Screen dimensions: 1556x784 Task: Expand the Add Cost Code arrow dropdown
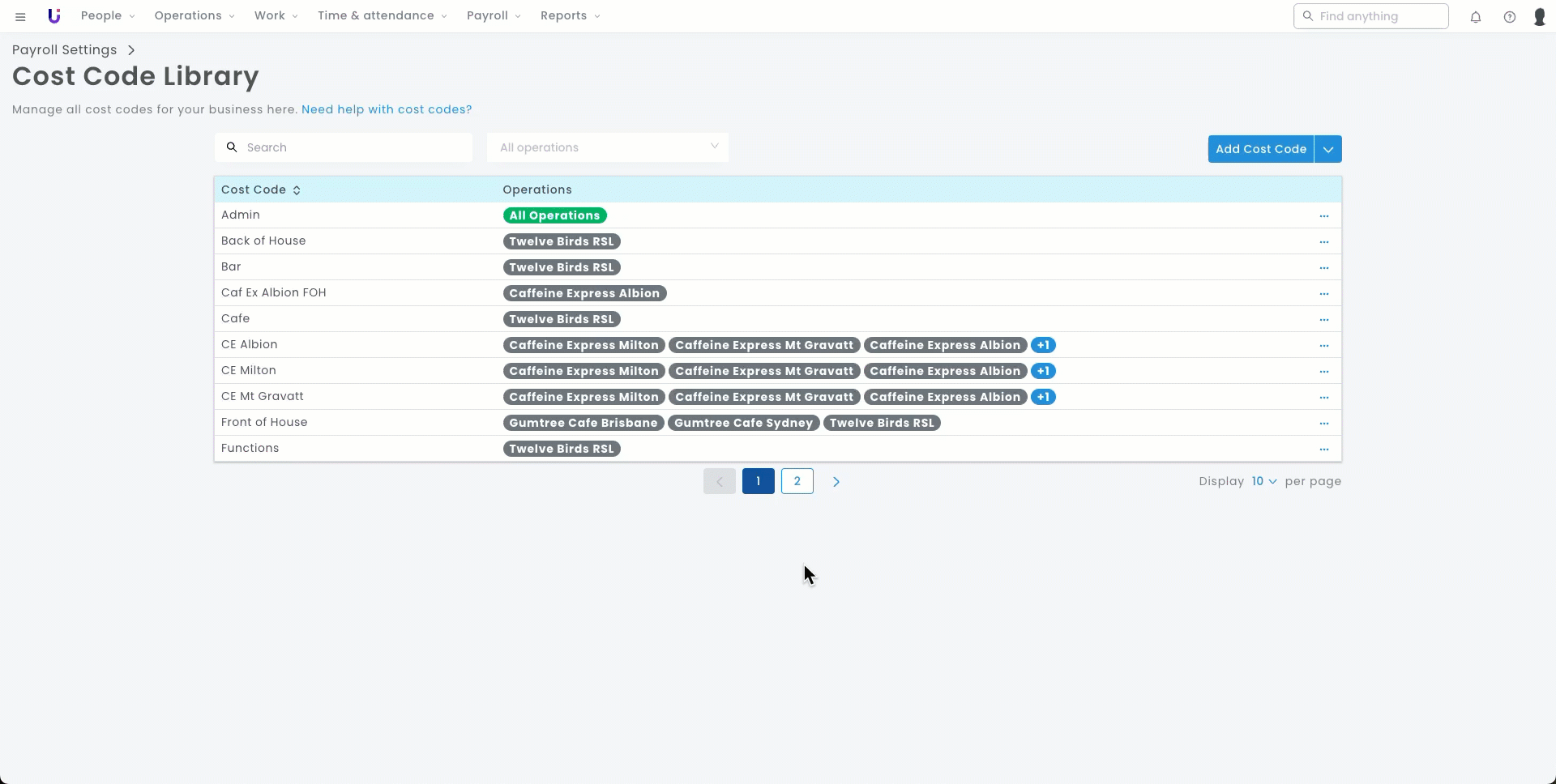click(x=1328, y=149)
